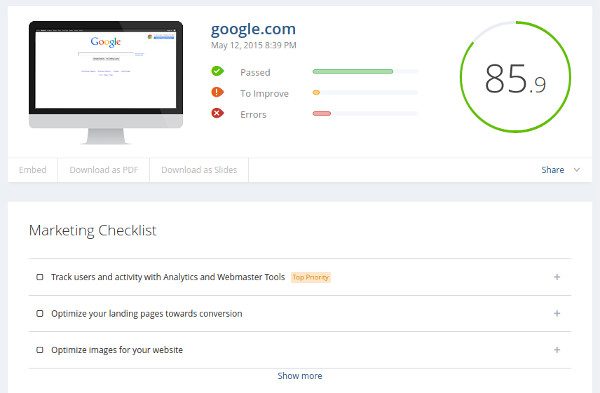Click the 85.9 score circle

515,77
